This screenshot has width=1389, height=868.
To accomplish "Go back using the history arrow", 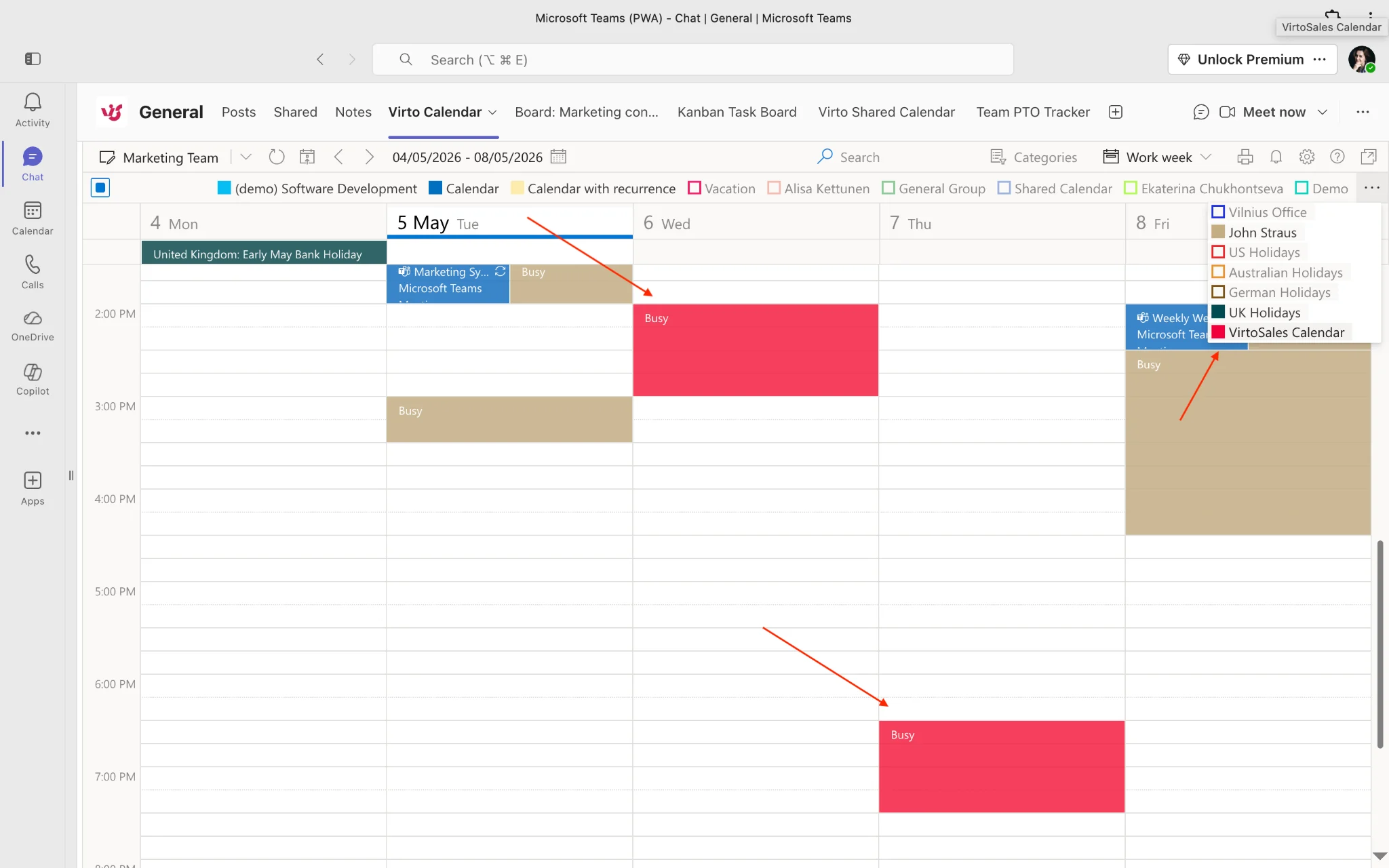I will pos(320,59).
